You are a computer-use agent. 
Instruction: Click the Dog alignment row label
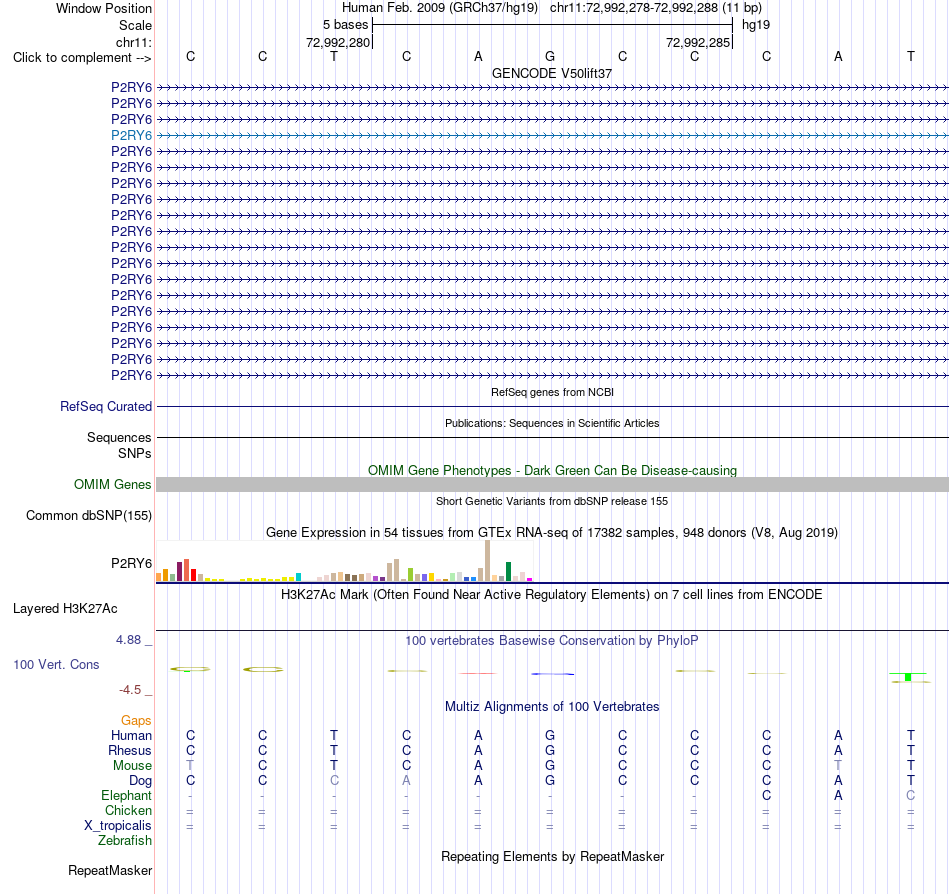pyautogui.click(x=140, y=781)
